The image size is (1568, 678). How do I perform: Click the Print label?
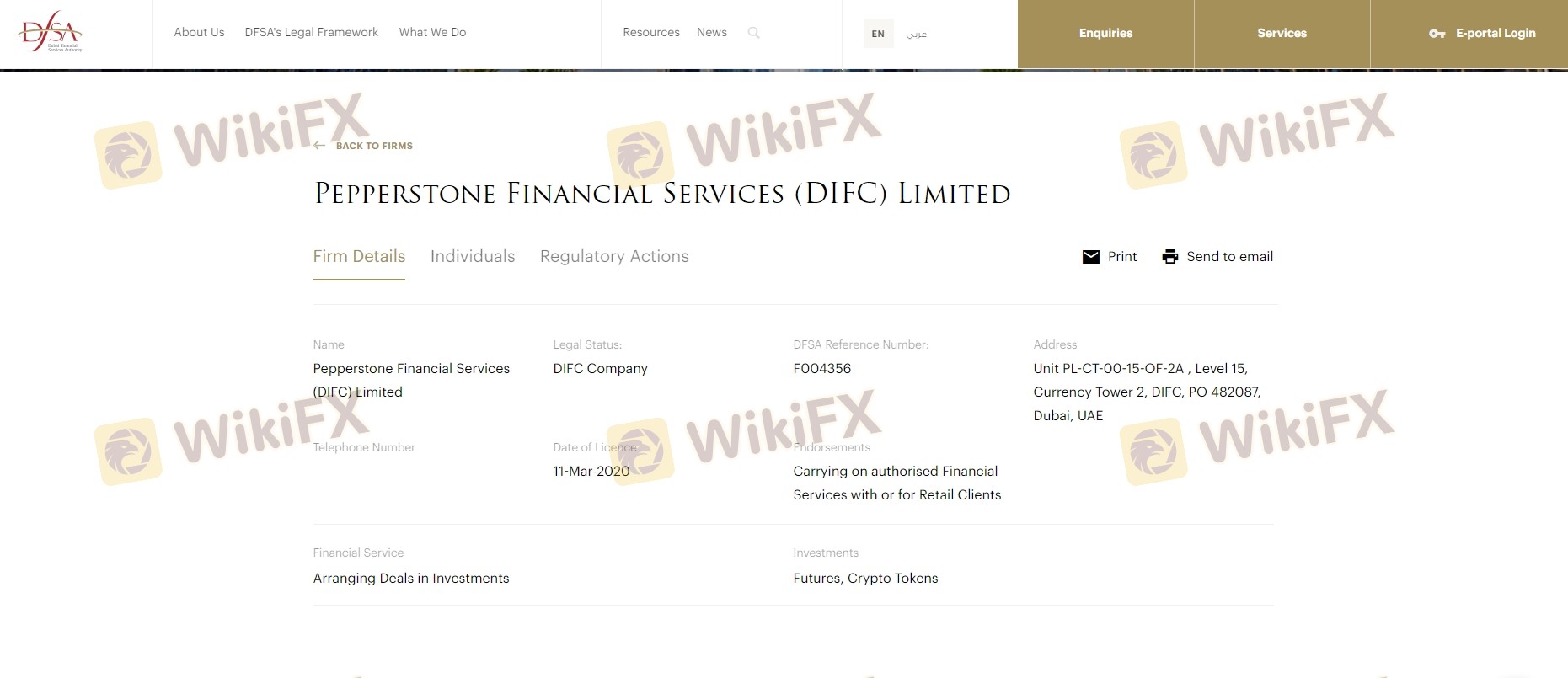point(1122,257)
